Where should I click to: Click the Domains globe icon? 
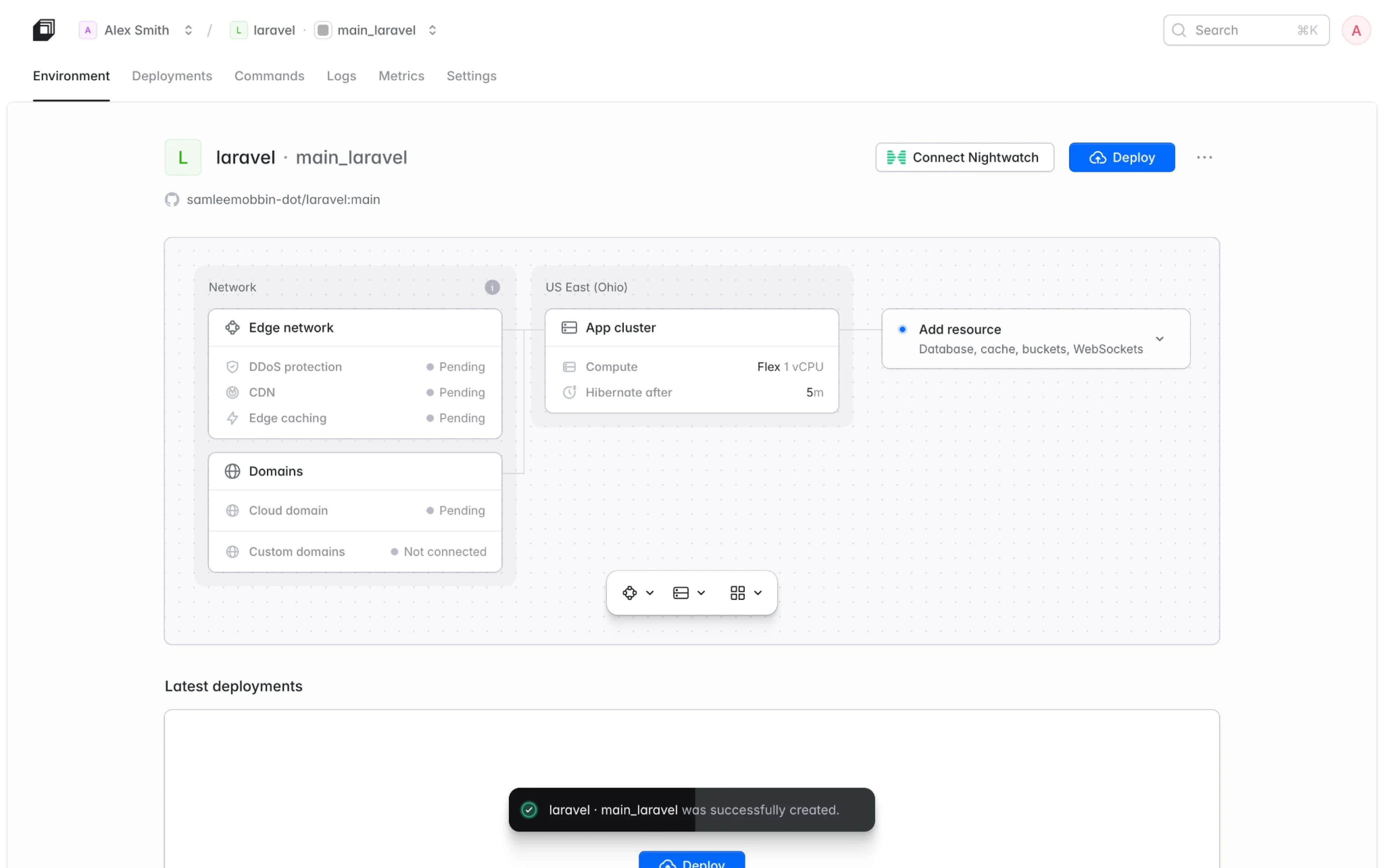[232, 471]
